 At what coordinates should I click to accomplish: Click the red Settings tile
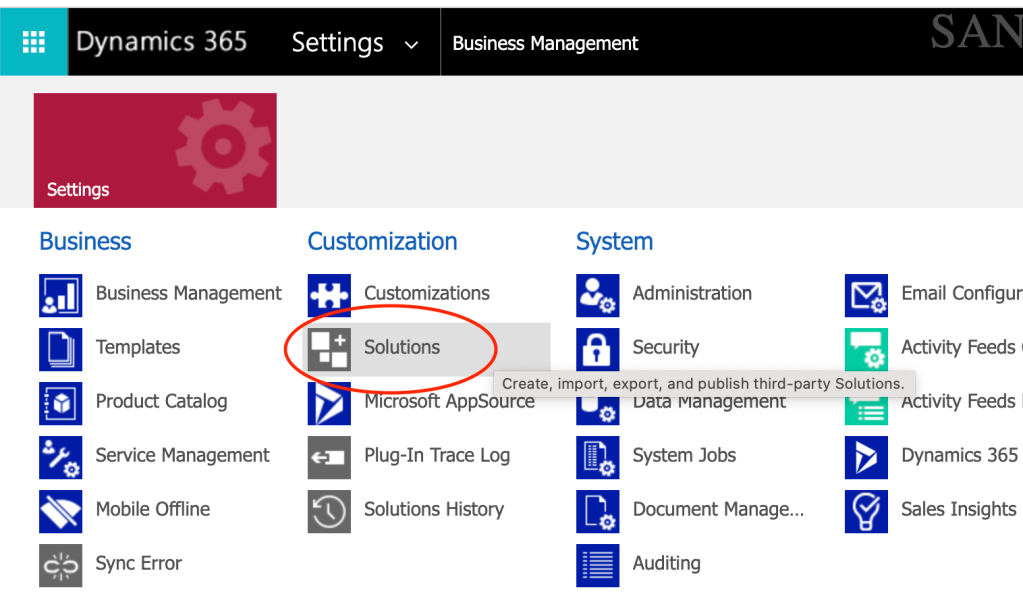click(155, 150)
